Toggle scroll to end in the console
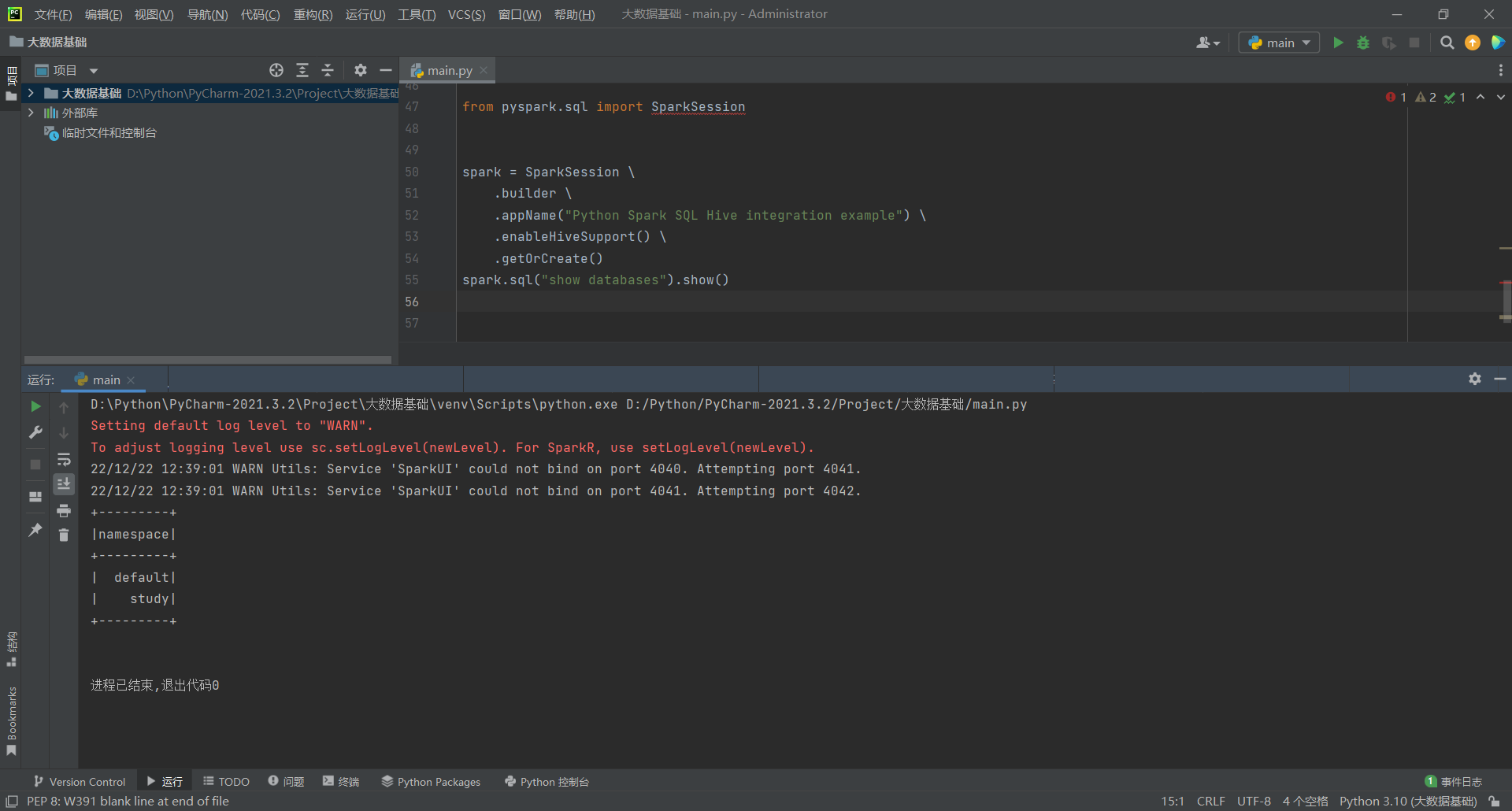This screenshot has height=811, width=1512. pyautogui.click(x=64, y=483)
